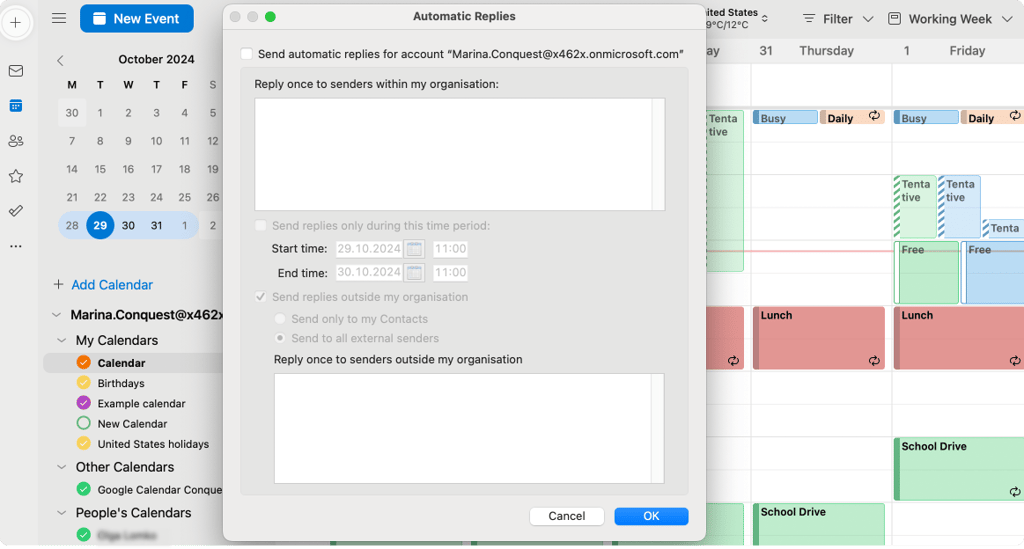Click the Working Week view icon
Image resolution: width=1024 pixels, height=549 pixels.
894,19
